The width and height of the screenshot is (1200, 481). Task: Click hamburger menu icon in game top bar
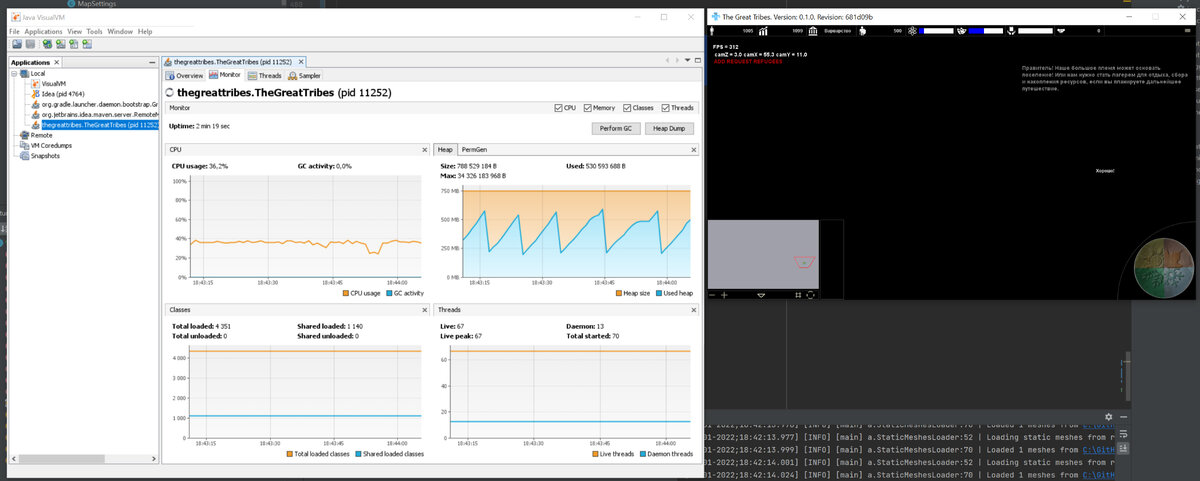click(x=1186, y=31)
